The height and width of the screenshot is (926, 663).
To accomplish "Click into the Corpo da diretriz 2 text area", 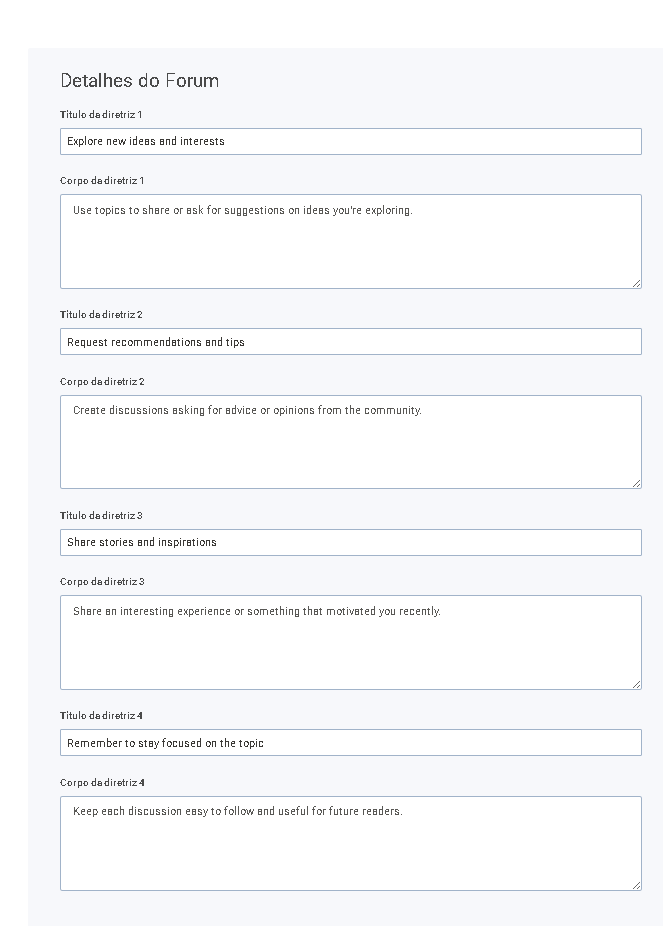I will point(351,442).
